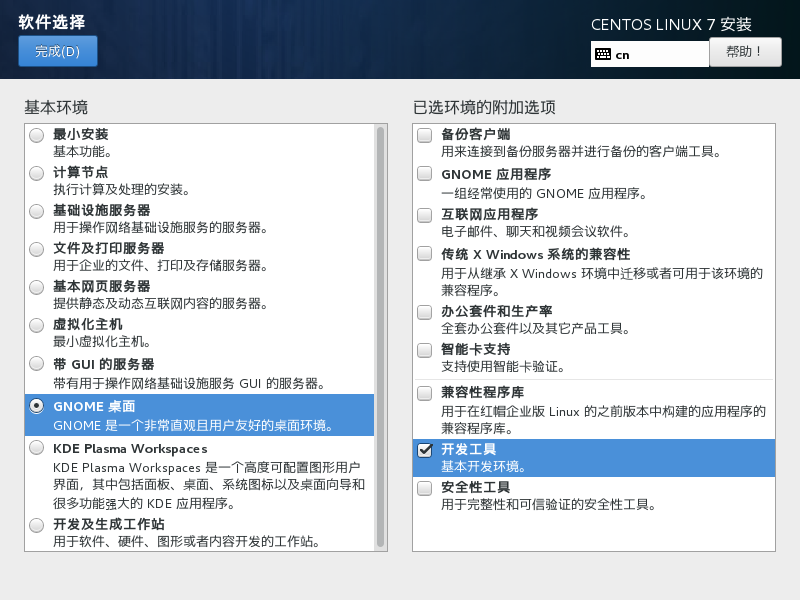Click text 最小虚拟化主机。
The image size is (800, 600).
pos(102,342)
